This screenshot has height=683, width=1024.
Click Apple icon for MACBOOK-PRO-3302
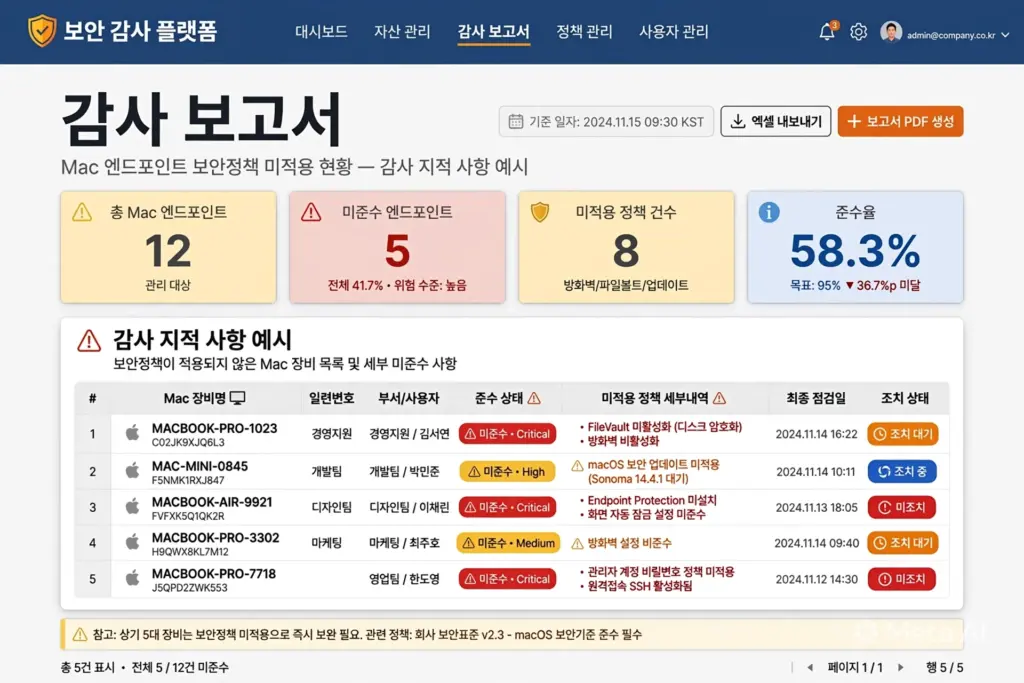coord(133,541)
